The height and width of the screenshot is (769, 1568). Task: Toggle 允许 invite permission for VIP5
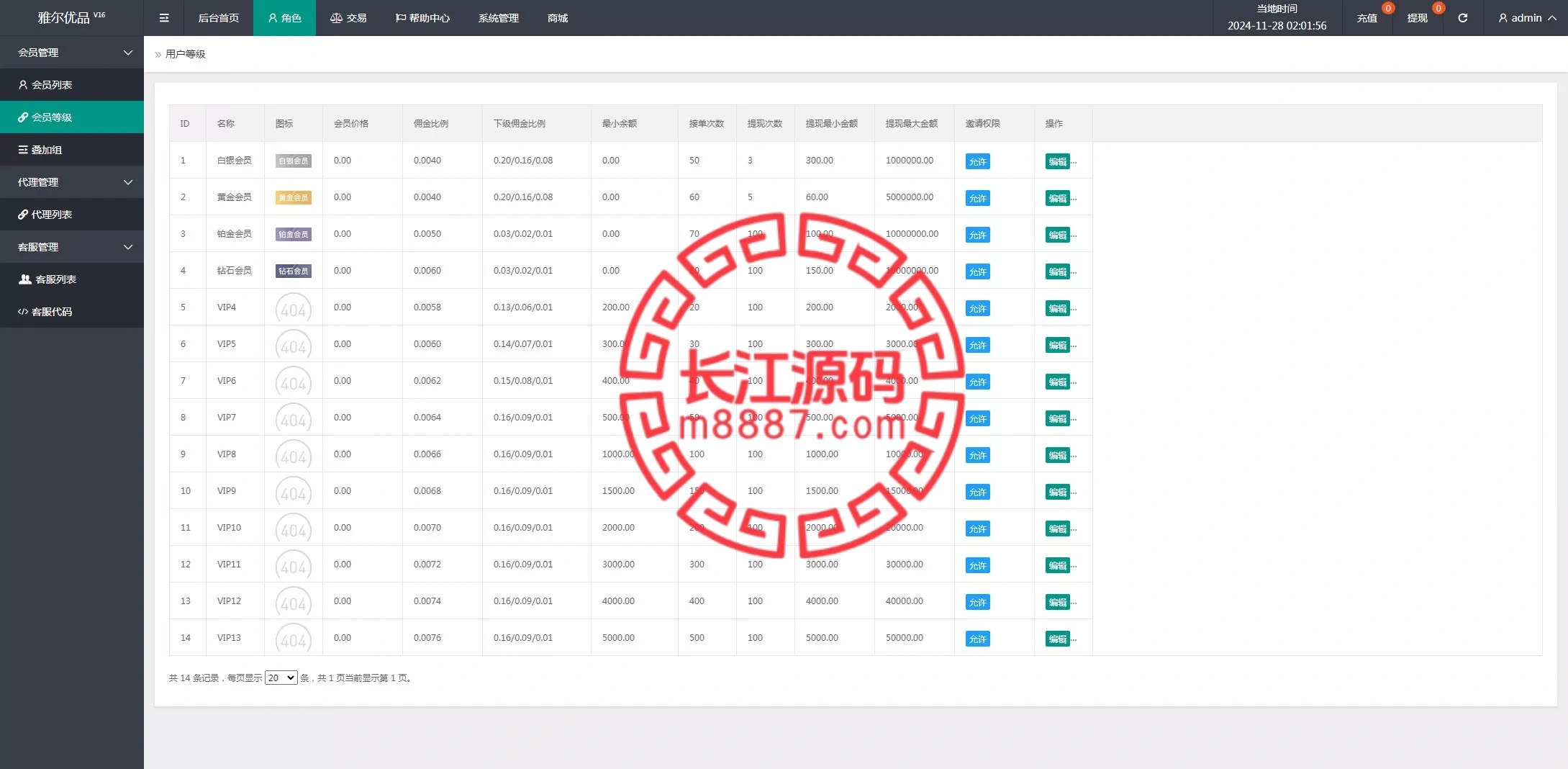(x=977, y=345)
